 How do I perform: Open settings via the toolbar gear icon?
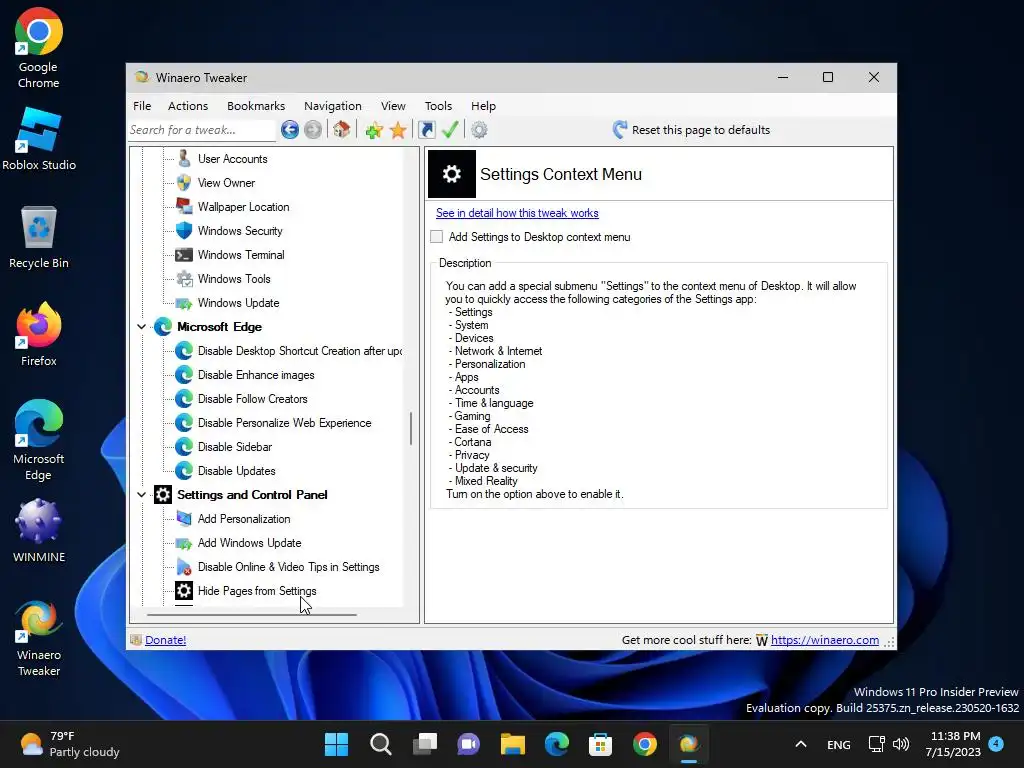coord(479,130)
